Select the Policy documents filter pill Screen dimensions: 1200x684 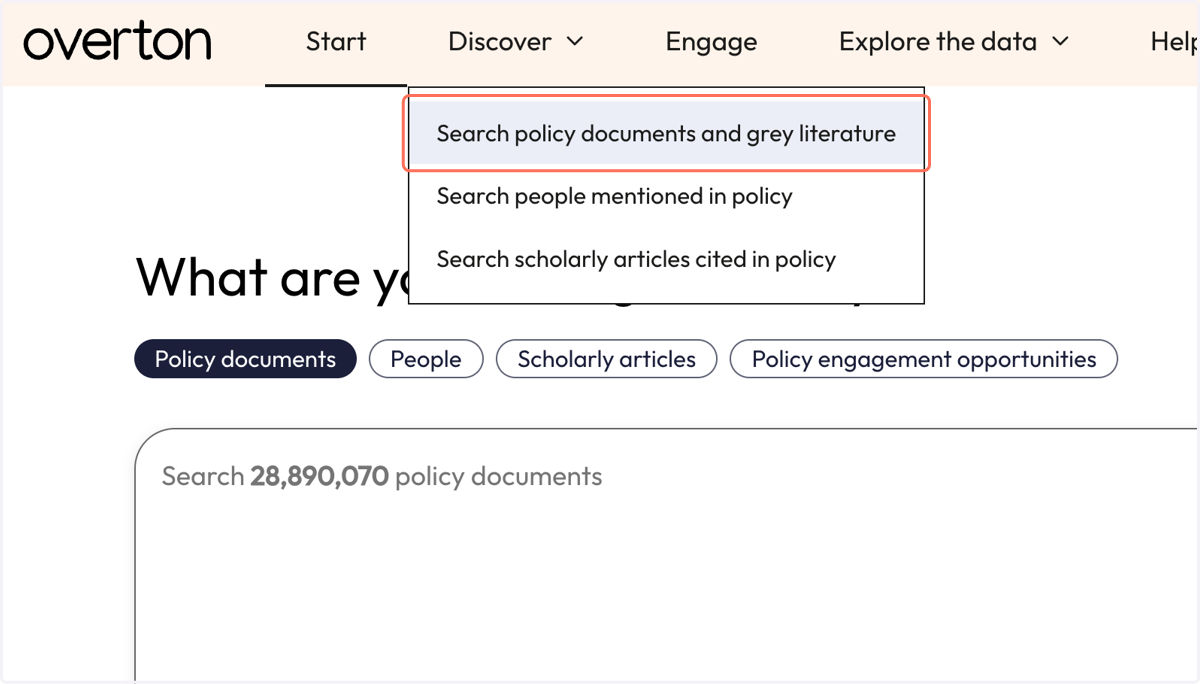(x=245, y=359)
